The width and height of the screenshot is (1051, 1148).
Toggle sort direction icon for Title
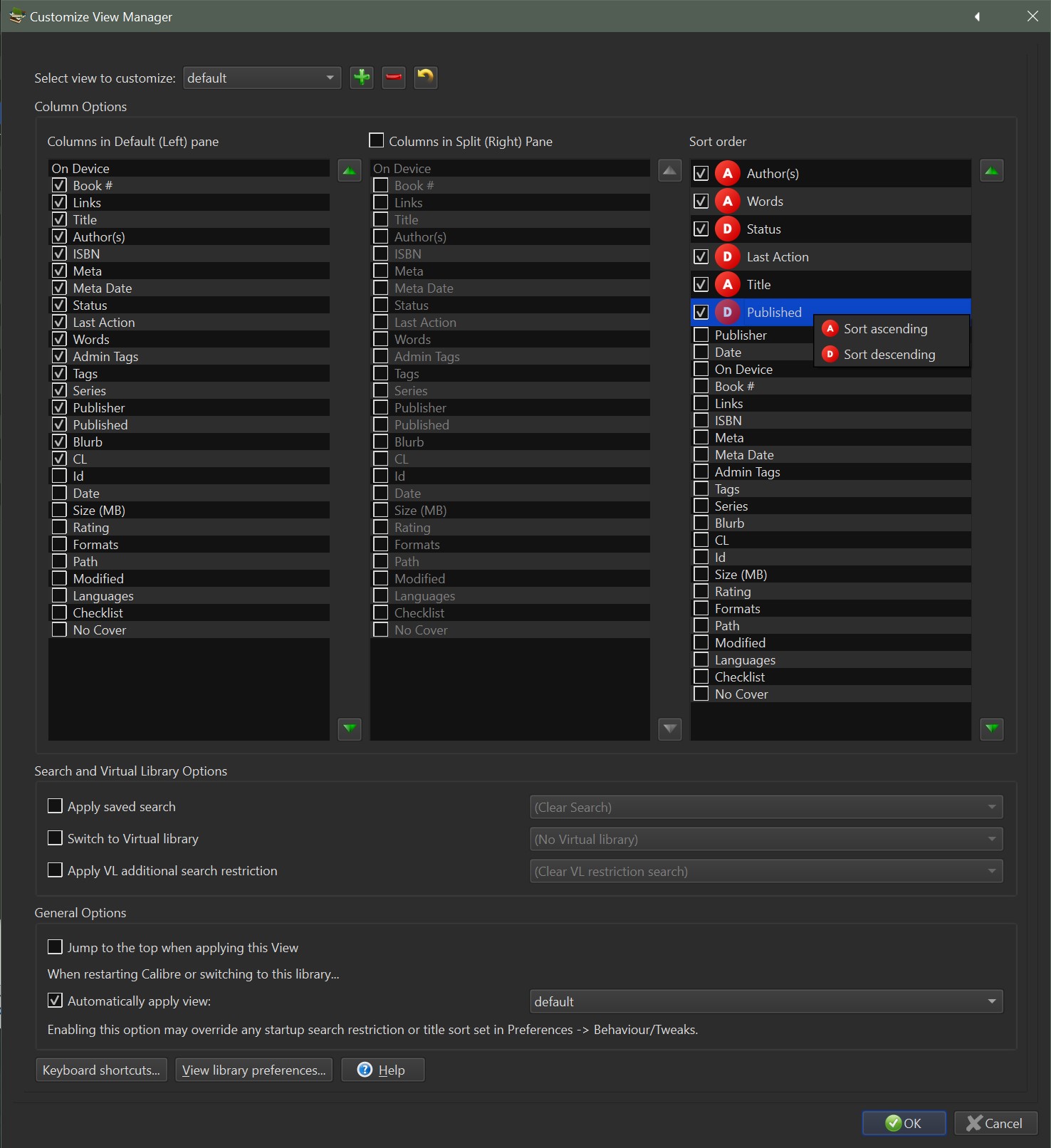pos(727,285)
